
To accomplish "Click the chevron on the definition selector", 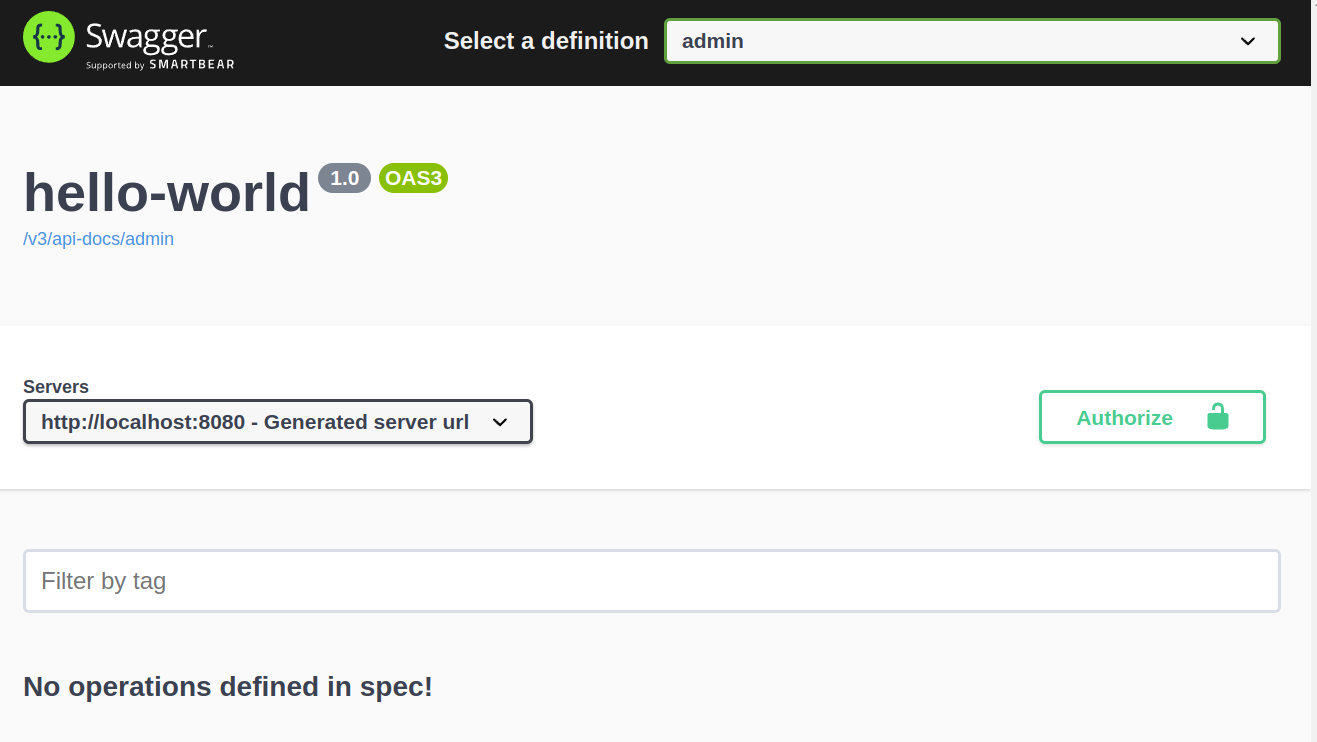I will coord(1247,41).
